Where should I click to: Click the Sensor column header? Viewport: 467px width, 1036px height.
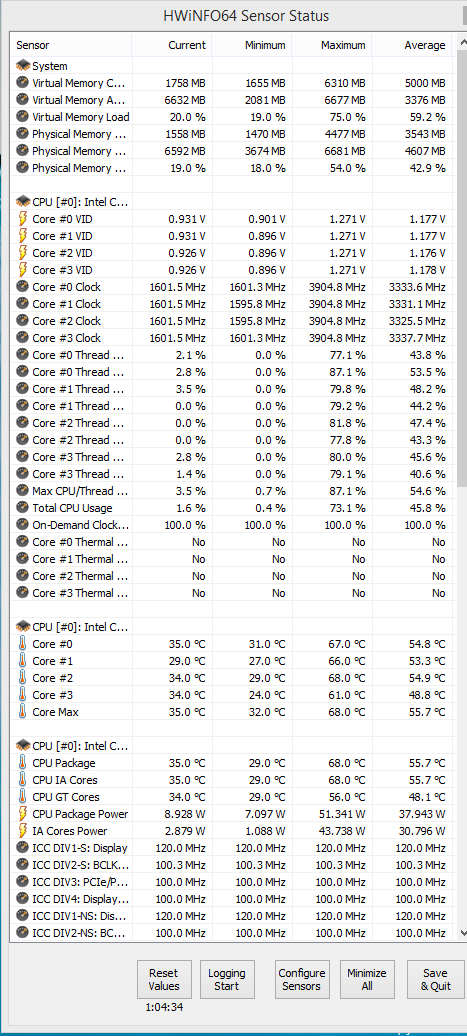[72, 45]
